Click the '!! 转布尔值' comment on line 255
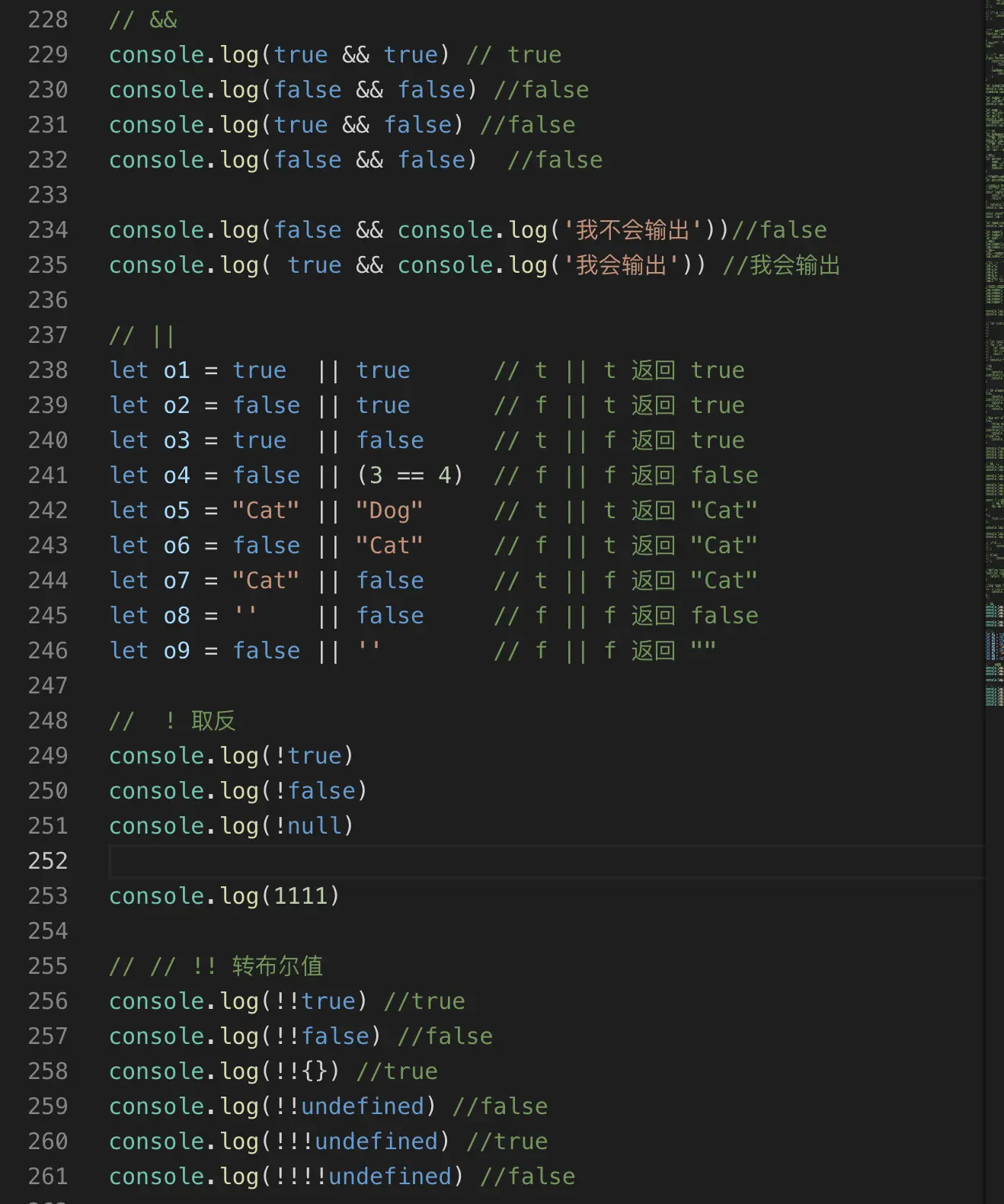The image size is (1004, 1204). (x=257, y=966)
